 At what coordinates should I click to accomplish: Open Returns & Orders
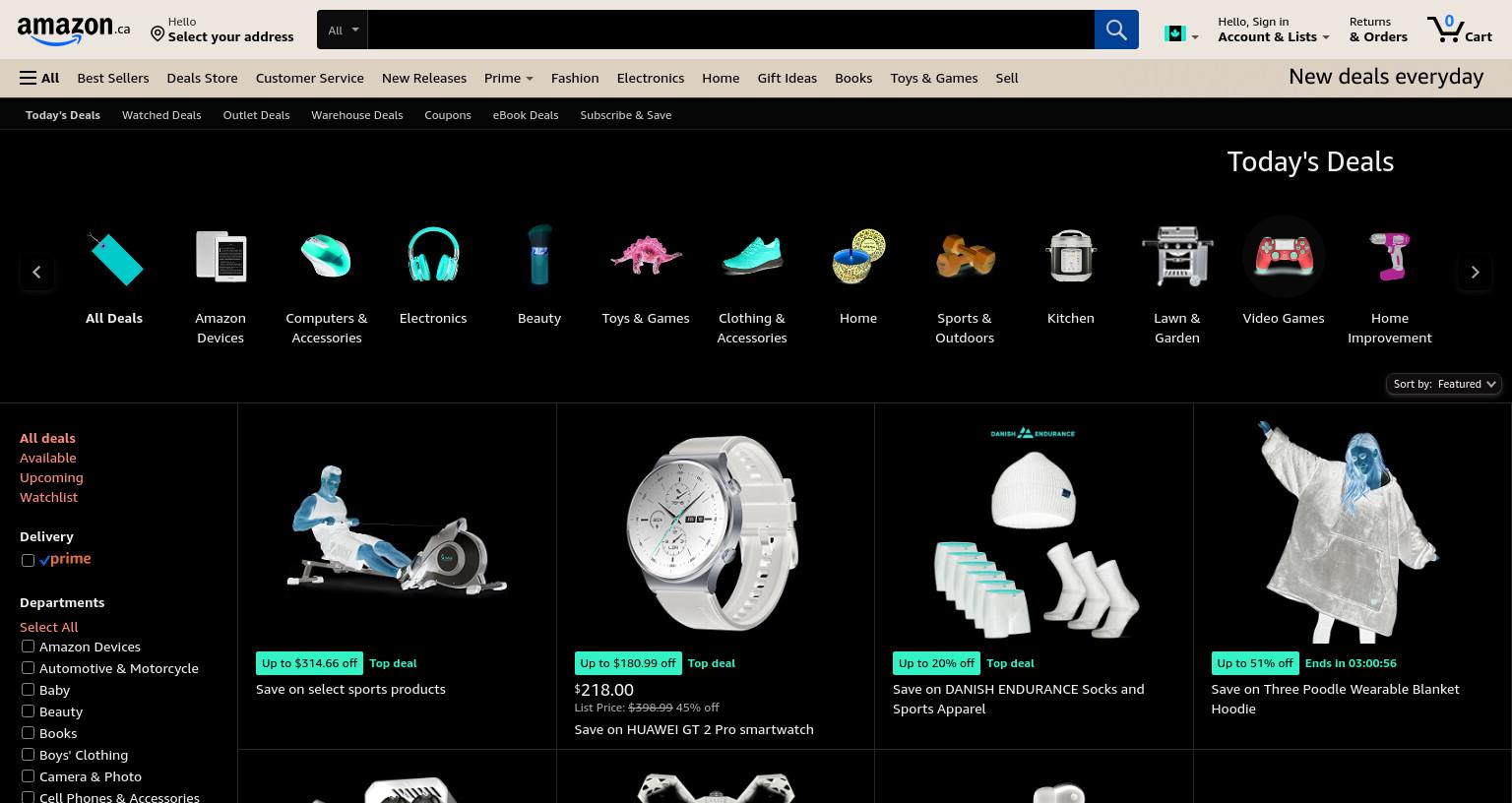pyautogui.click(x=1378, y=30)
